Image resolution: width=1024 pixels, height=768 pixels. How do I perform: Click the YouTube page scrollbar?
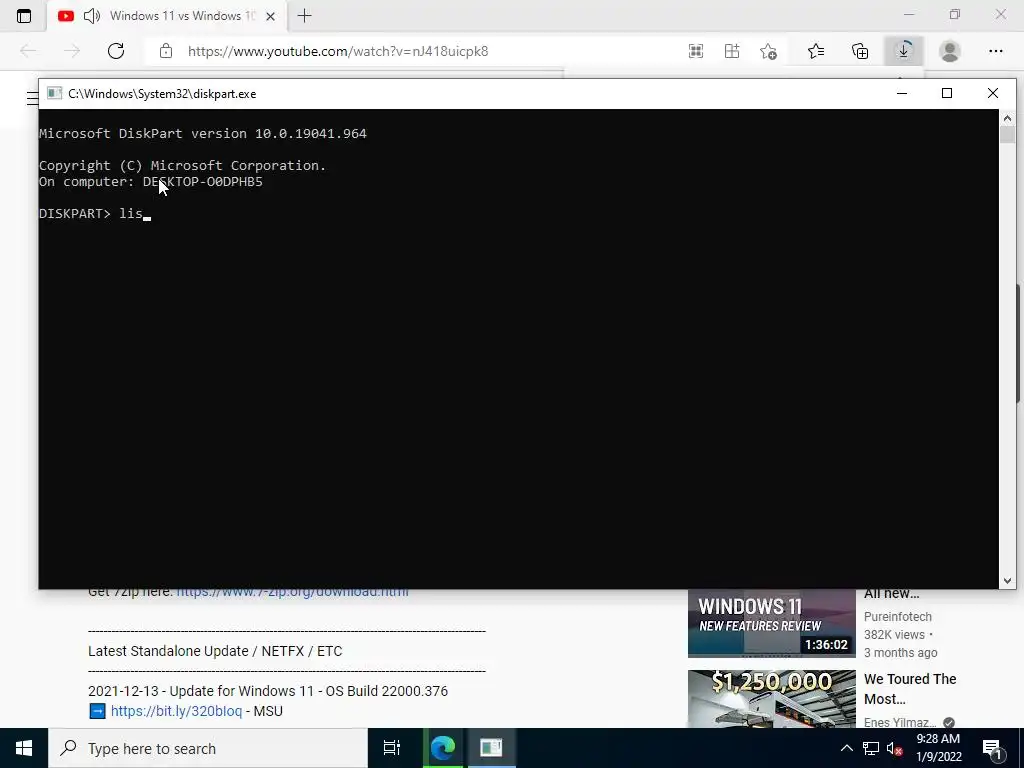click(x=1019, y=343)
